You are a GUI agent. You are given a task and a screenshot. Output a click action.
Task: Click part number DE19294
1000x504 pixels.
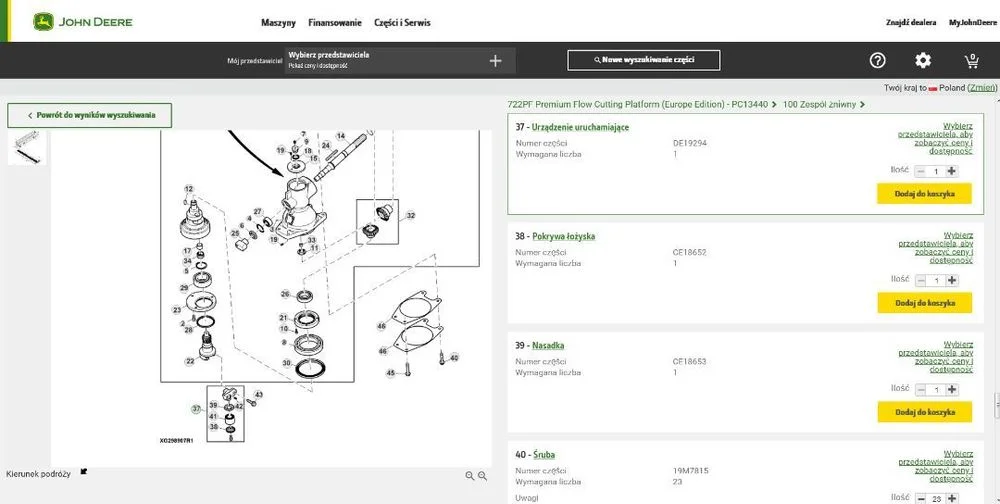coord(689,143)
